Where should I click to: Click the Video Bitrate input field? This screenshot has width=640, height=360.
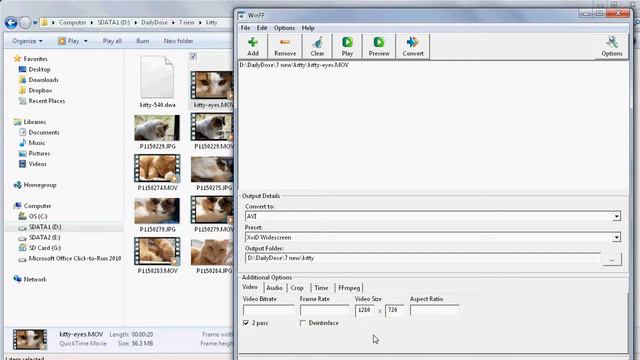268,310
